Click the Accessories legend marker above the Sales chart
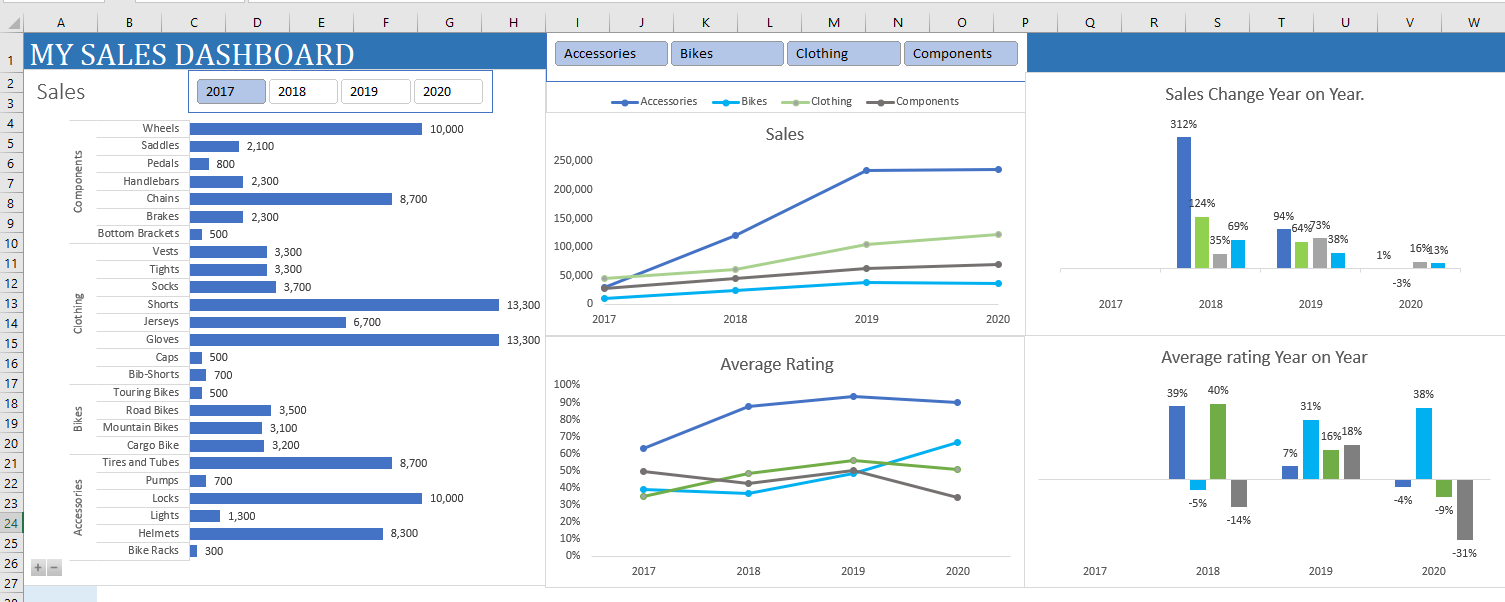Image resolution: width=1505 pixels, height=602 pixels. [x=625, y=102]
